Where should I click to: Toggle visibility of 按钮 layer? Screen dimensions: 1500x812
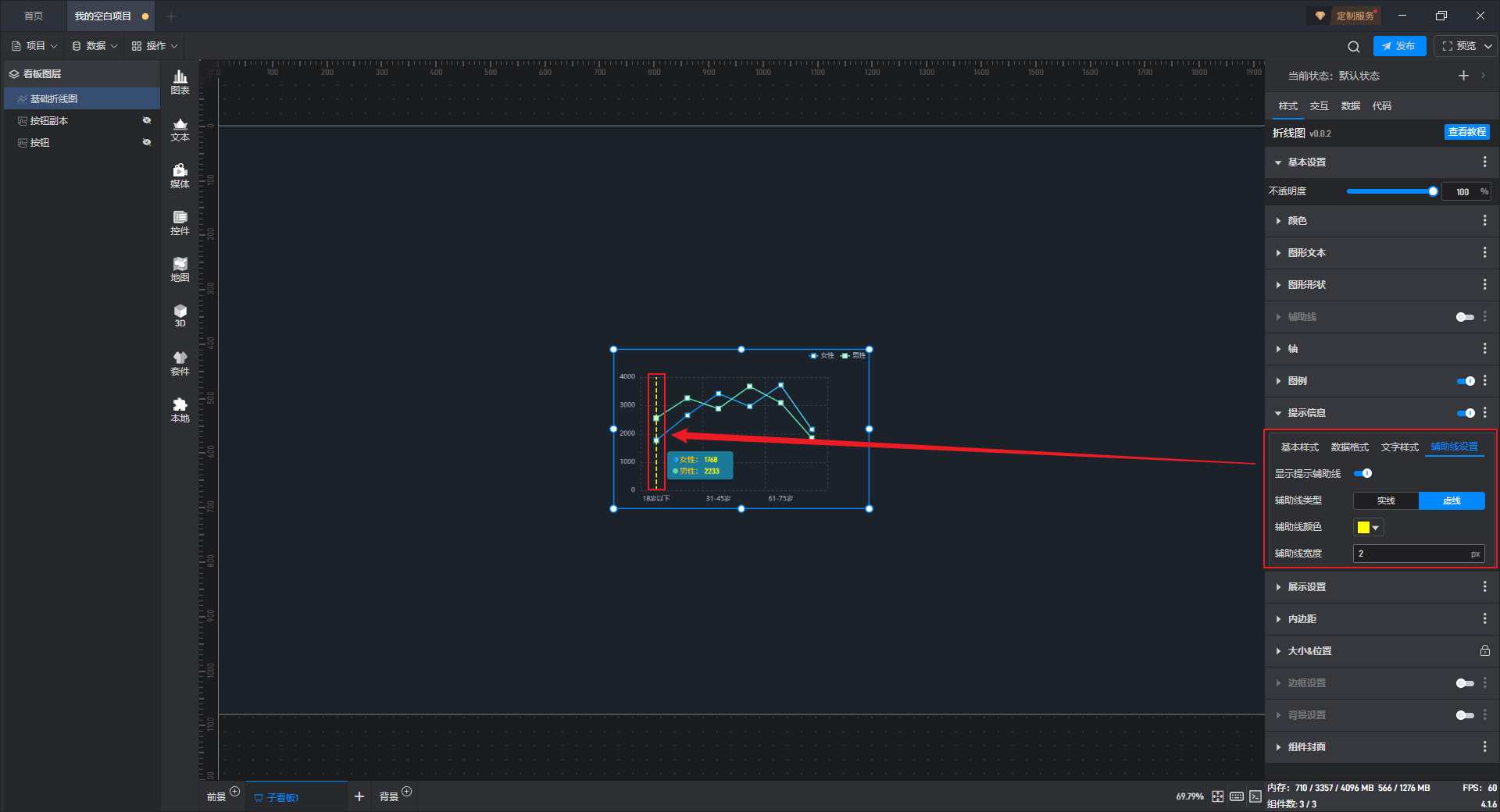tap(146, 142)
